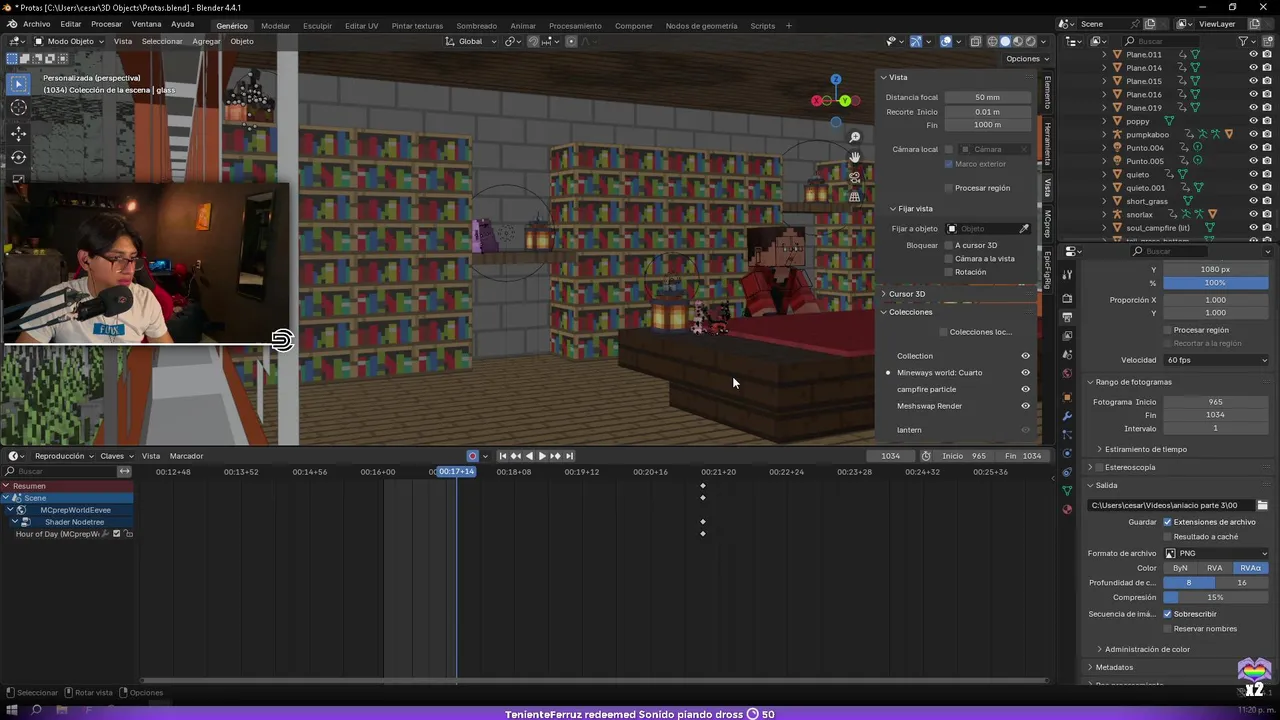Select solid viewport shading mode
1280x720 pixels.
pos(1005,41)
